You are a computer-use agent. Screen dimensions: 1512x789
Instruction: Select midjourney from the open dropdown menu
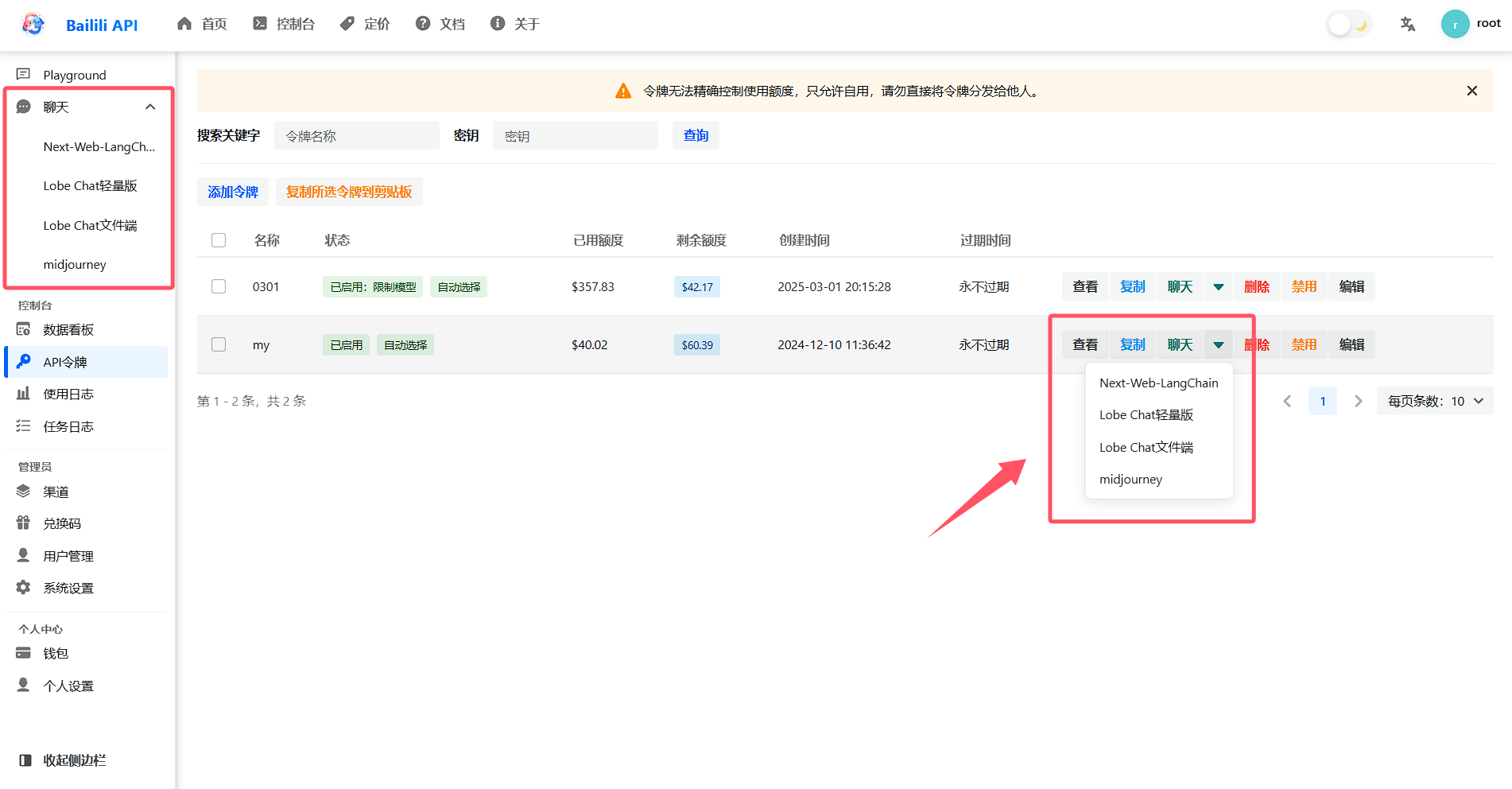coord(1130,479)
